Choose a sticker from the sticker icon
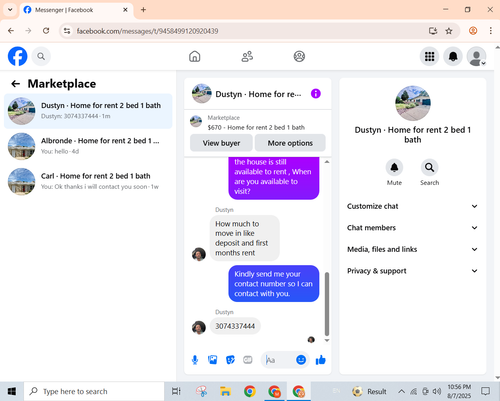The image size is (500, 401). click(x=230, y=360)
